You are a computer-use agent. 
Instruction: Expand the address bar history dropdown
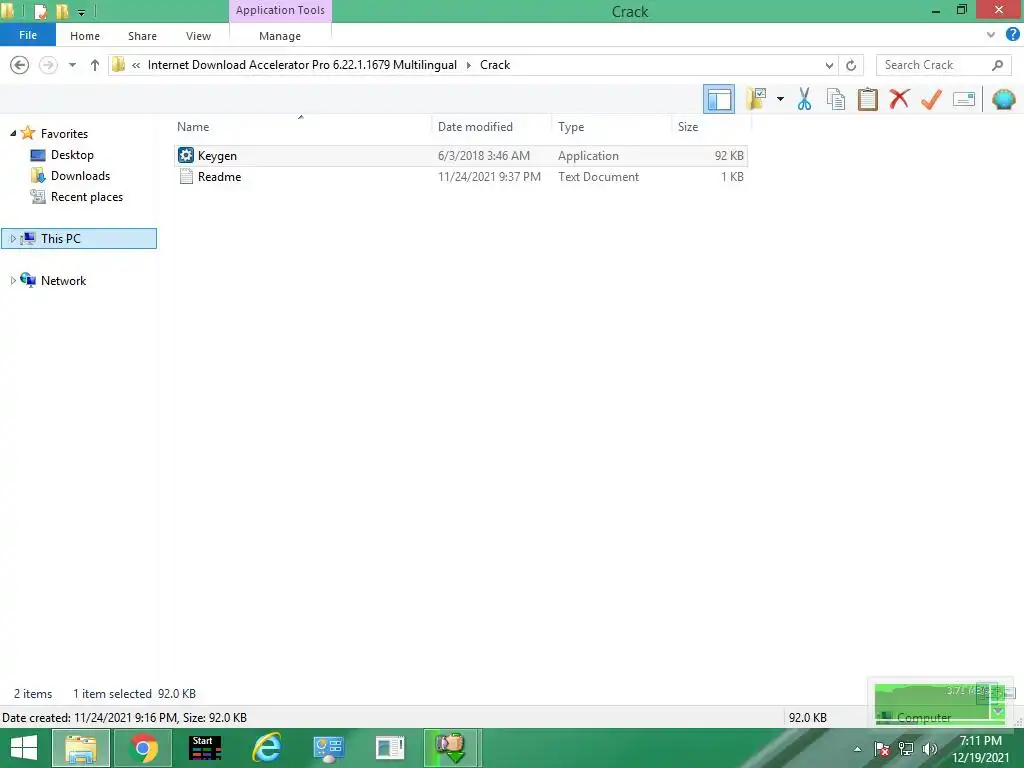(x=829, y=65)
